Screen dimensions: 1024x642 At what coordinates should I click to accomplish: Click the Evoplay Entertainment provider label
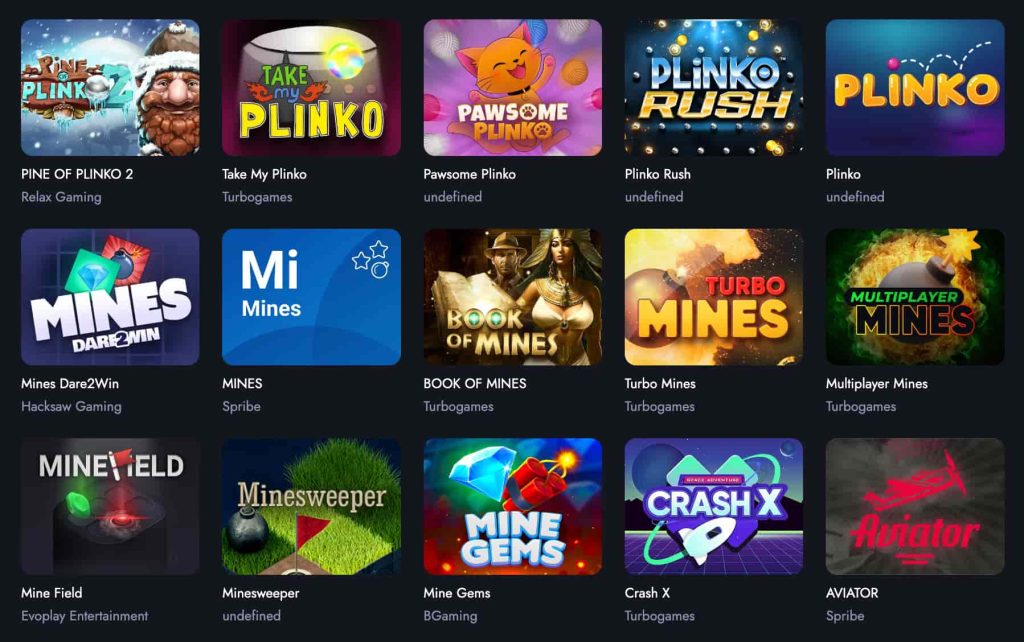(85, 616)
